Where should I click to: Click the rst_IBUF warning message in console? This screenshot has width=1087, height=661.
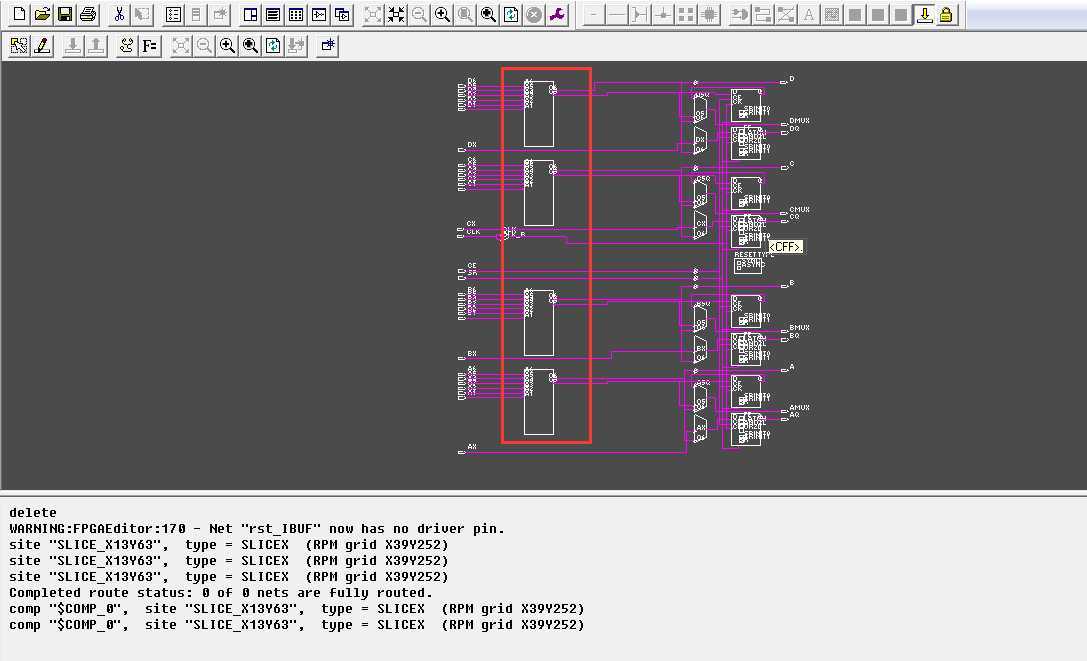coord(257,529)
